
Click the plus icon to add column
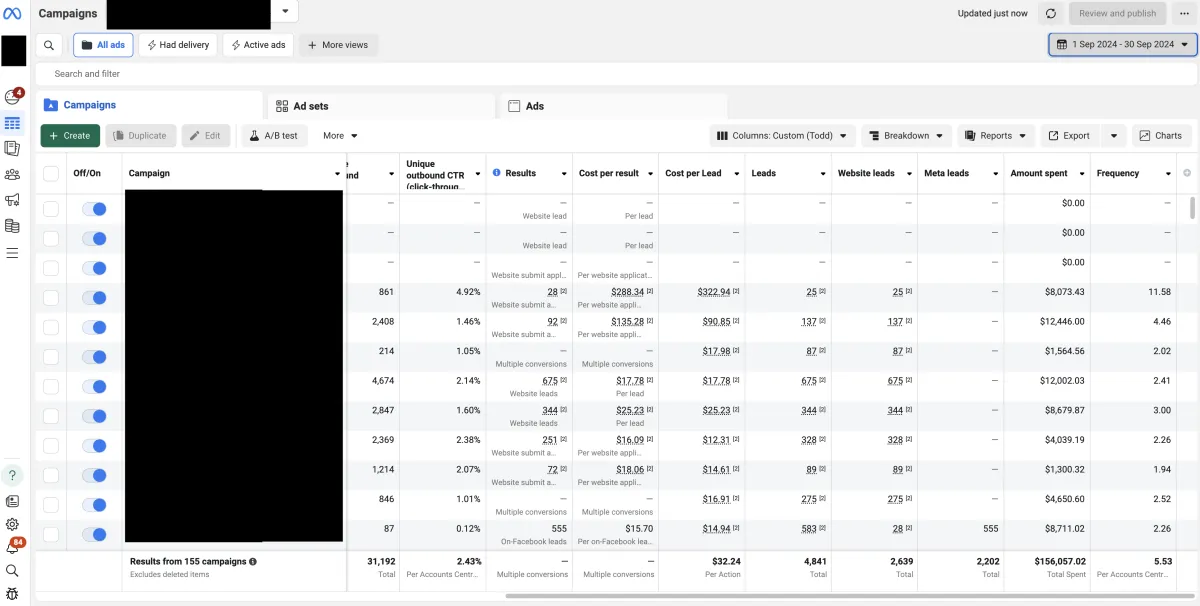click(x=1187, y=173)
